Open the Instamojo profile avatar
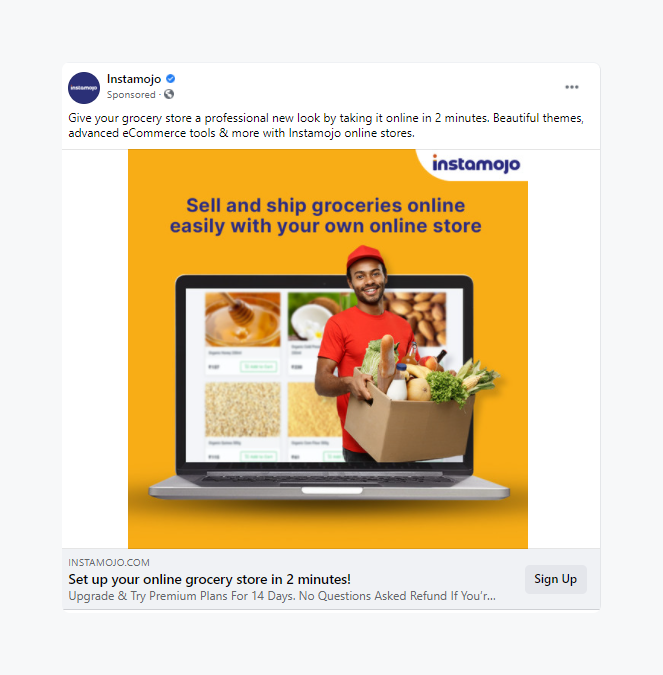The width and height of the screenshot is (663, 675). click(x=84, y=88)
